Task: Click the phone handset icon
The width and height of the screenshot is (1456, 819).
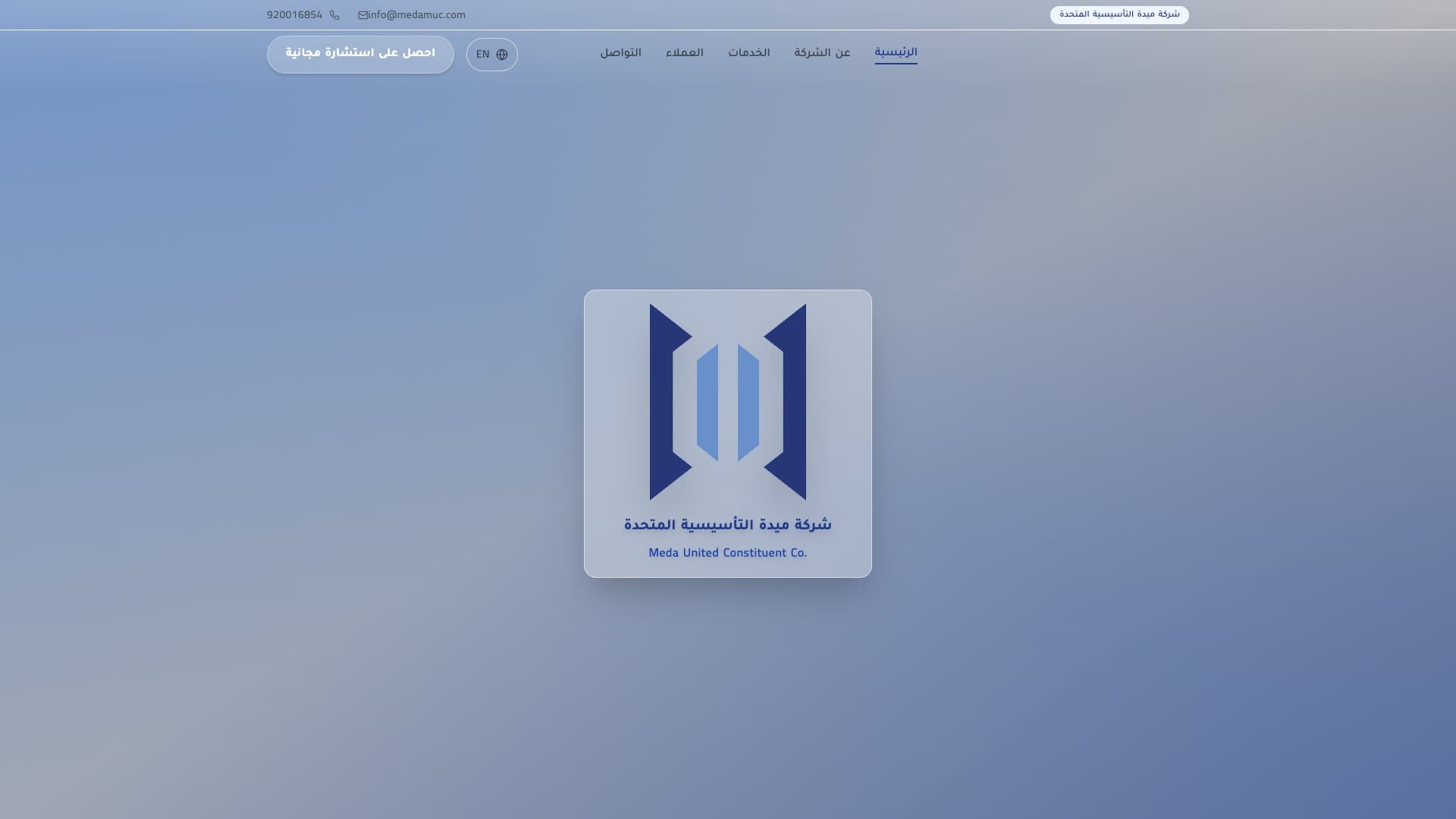Action: pyautogui.click(x=334, y=15)
